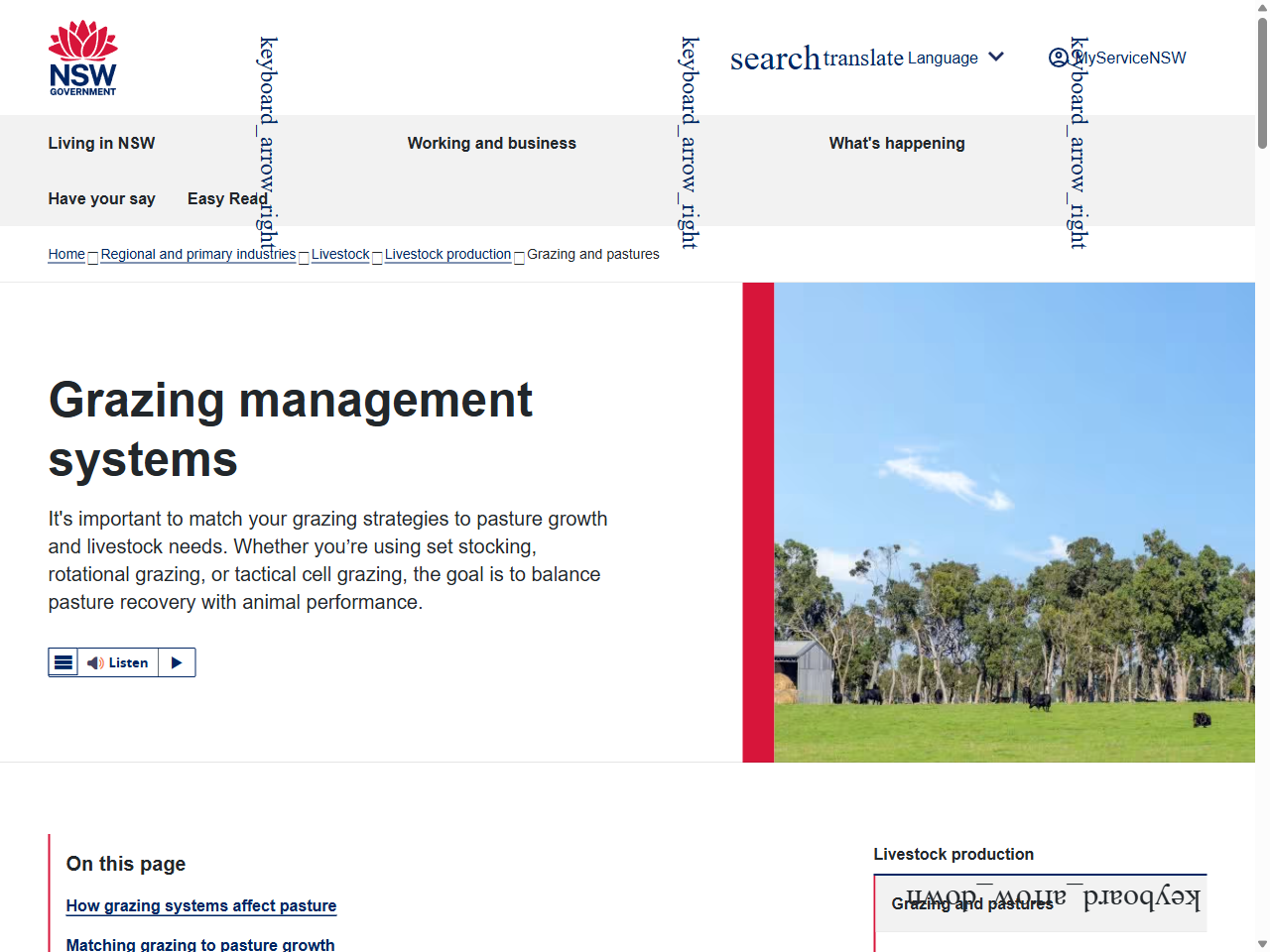Click the Easy Read menu item
Image resolution: width=1270 pixels, height=952 pixels.
(x=227, y=198)
